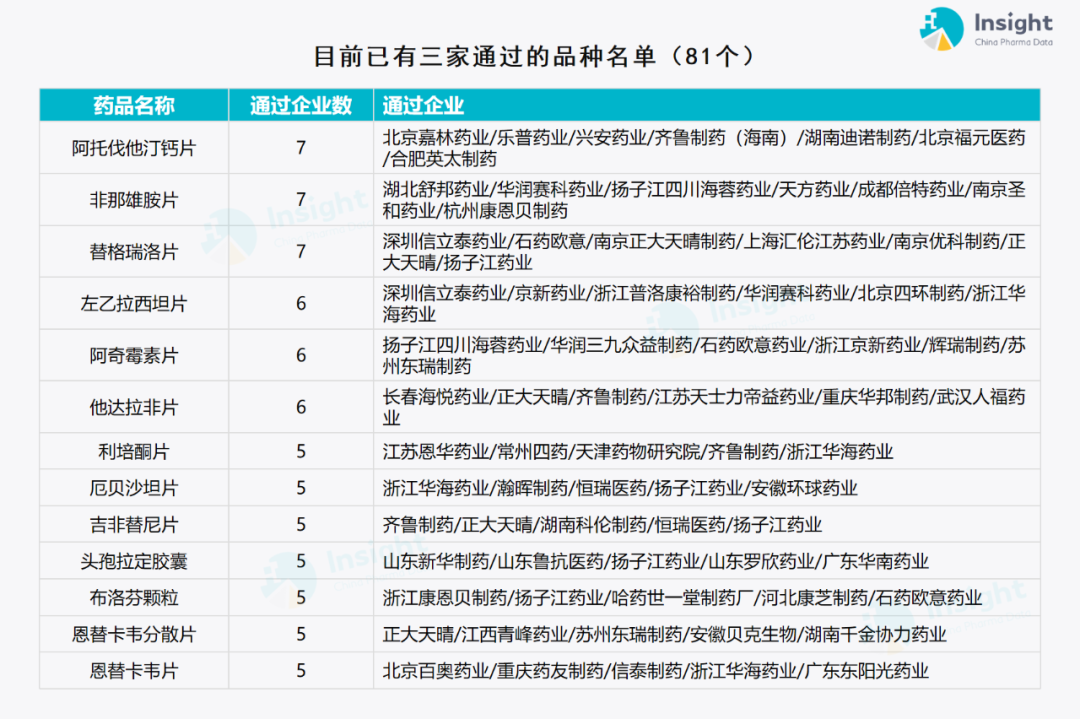The height and width of the screenshot is (719, 1080).
Task: Click companies list starting 浙江华海药业/瀚晖制药
Action: (620, 488)
